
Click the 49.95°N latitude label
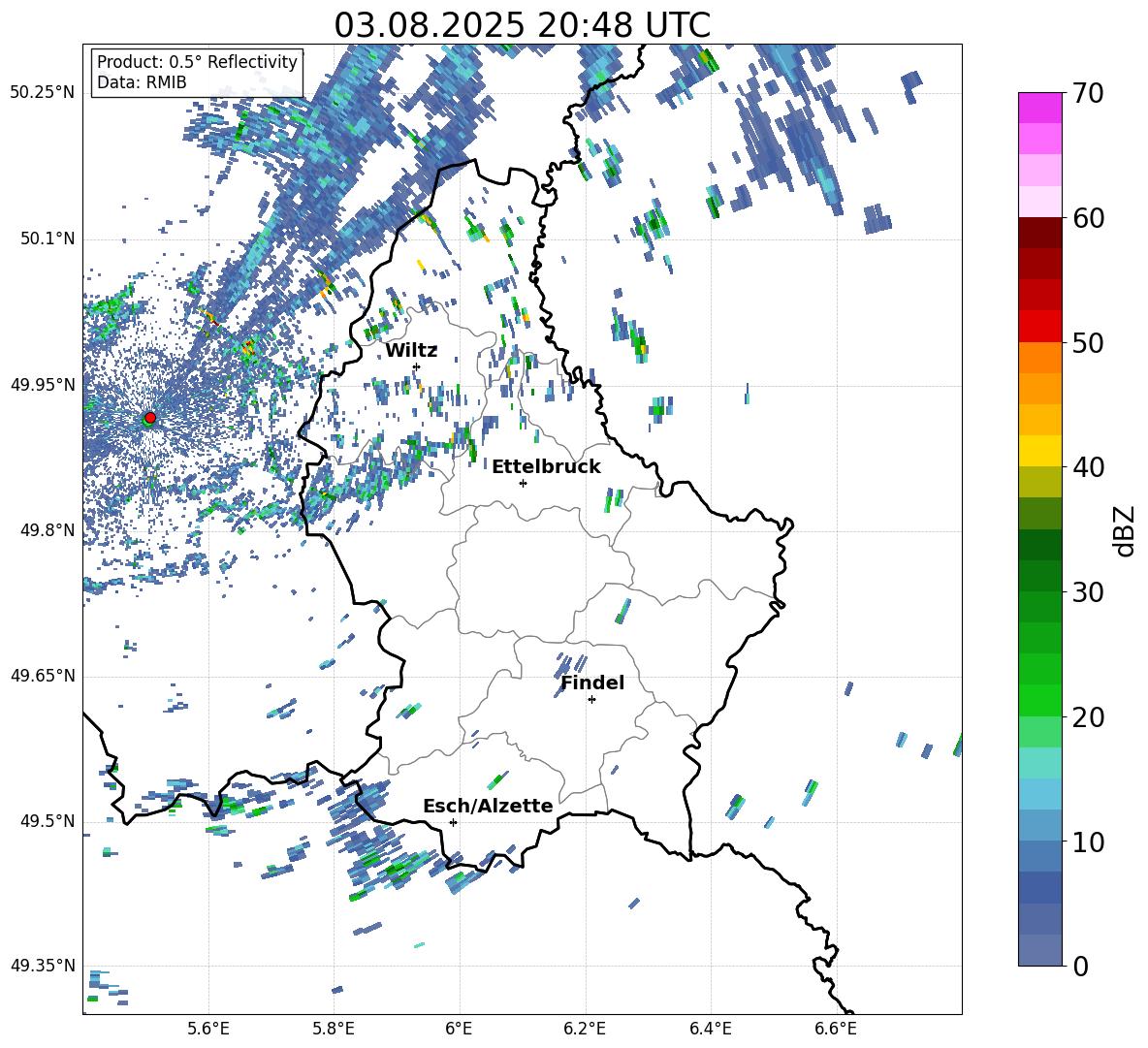pos(43,385)
